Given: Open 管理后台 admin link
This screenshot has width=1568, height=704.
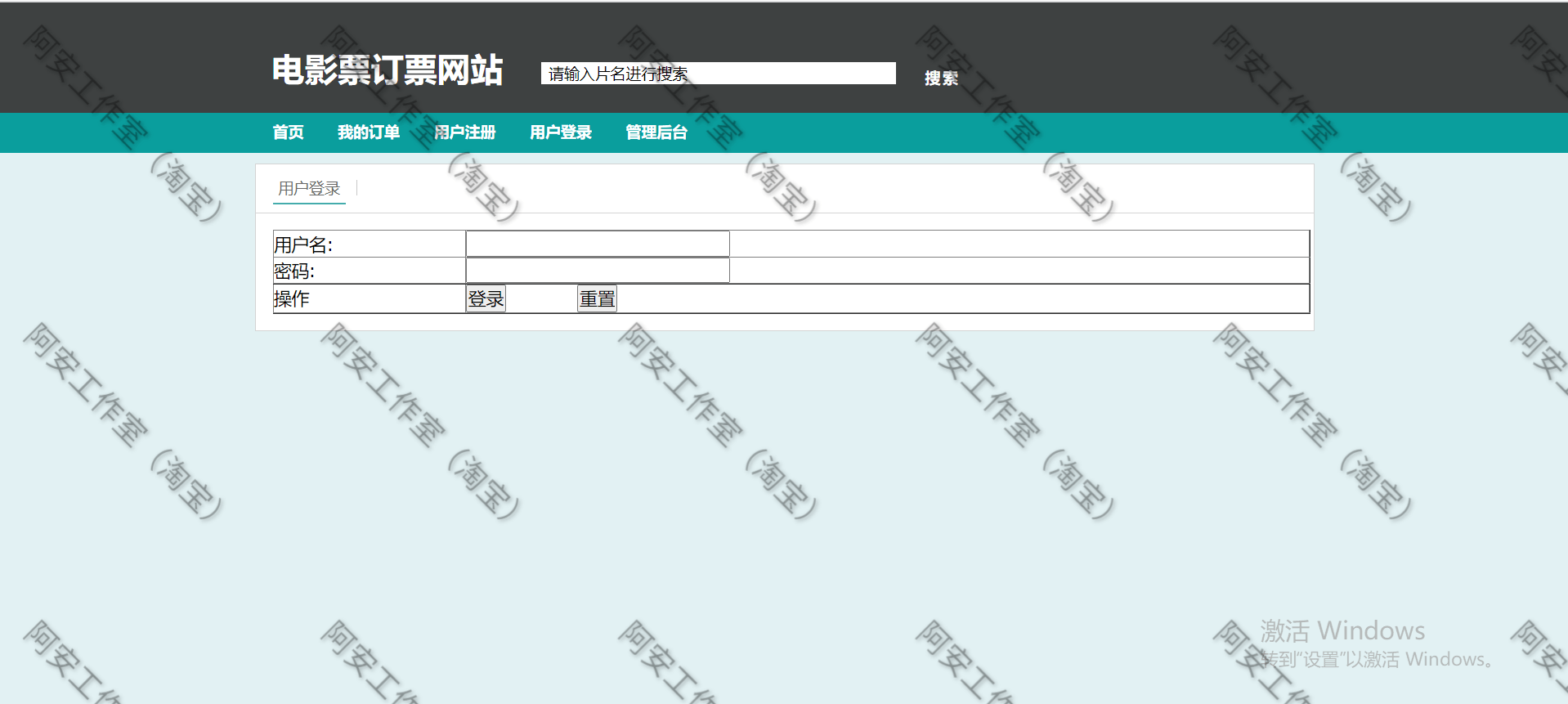Looking at the screenshot, I should pyautogui.click(x=656, y=132).
